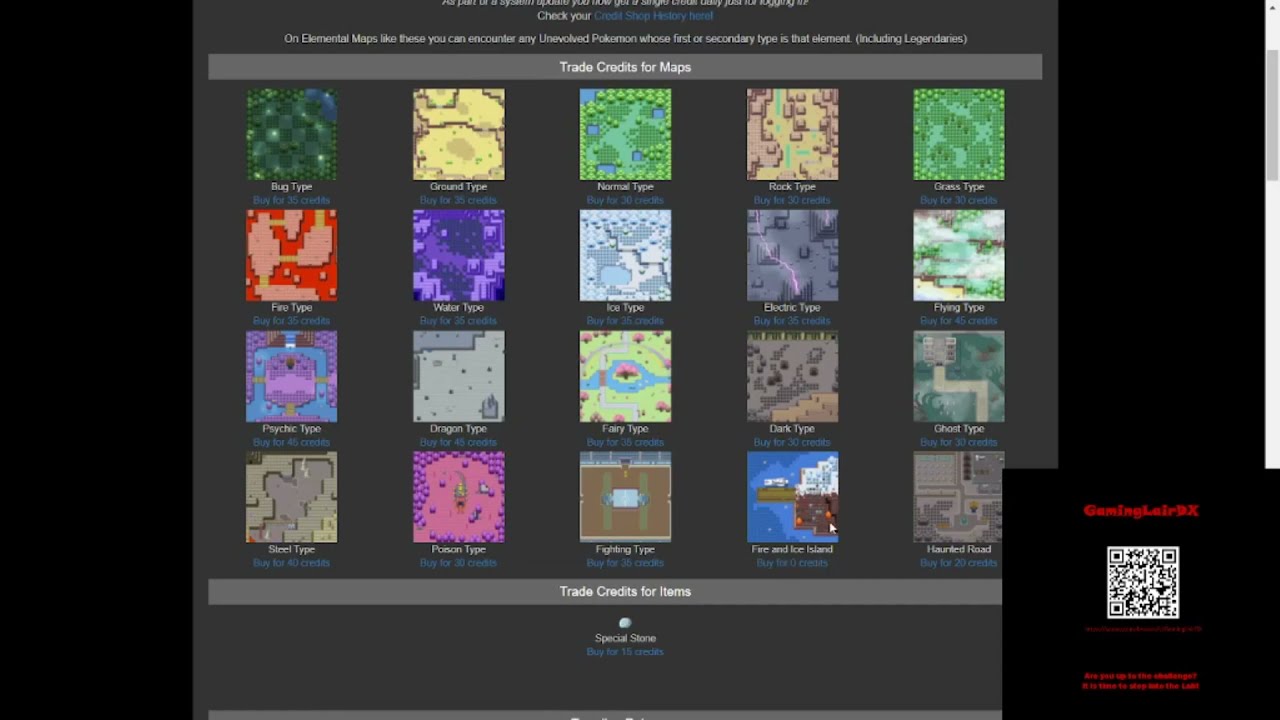Open the Credit Shop History link

[653, 16]
